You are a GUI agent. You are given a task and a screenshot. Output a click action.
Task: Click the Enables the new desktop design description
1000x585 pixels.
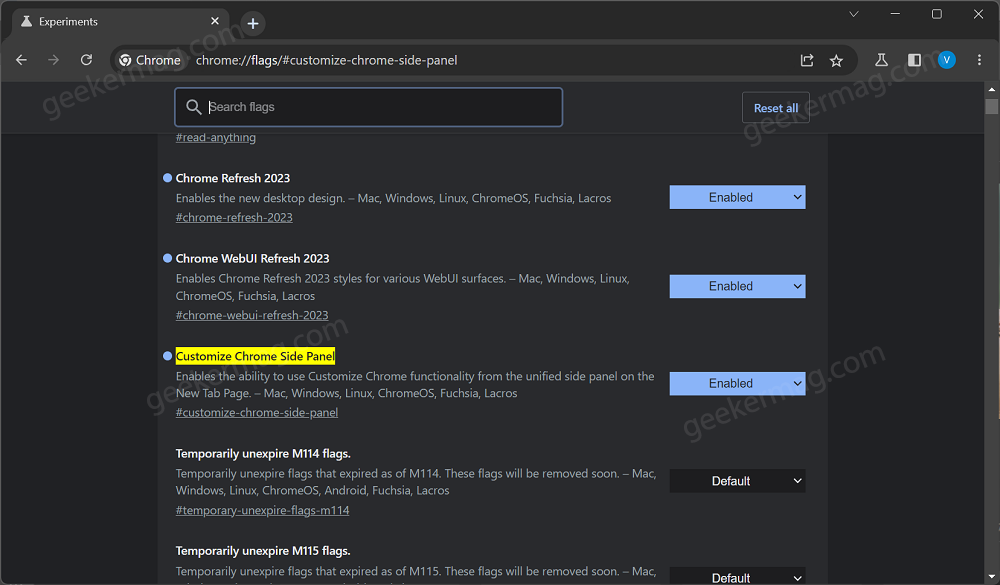[x=393, y=198]
